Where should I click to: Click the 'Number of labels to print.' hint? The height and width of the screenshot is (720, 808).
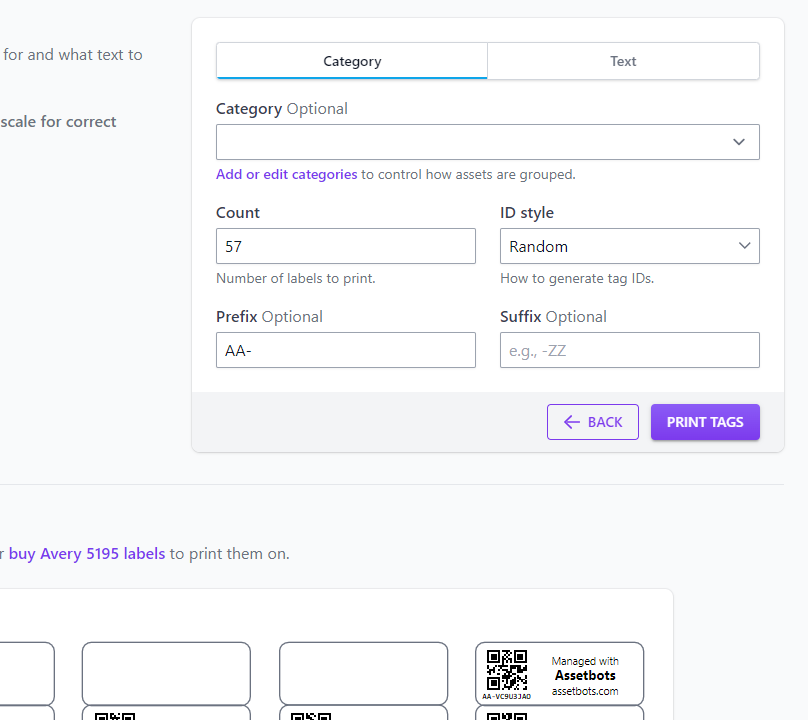click(x=296, y=278)
